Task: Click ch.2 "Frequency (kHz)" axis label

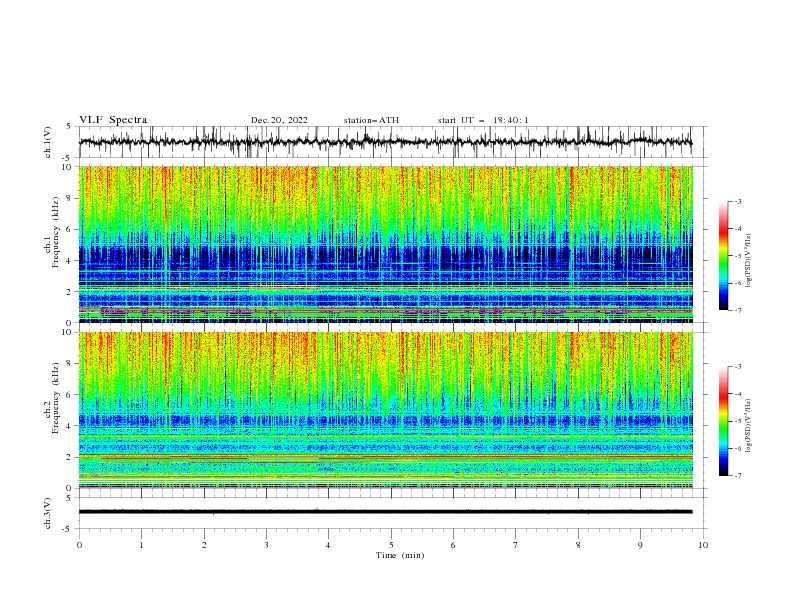Action: pyautogui.click(x=55, y=397)
